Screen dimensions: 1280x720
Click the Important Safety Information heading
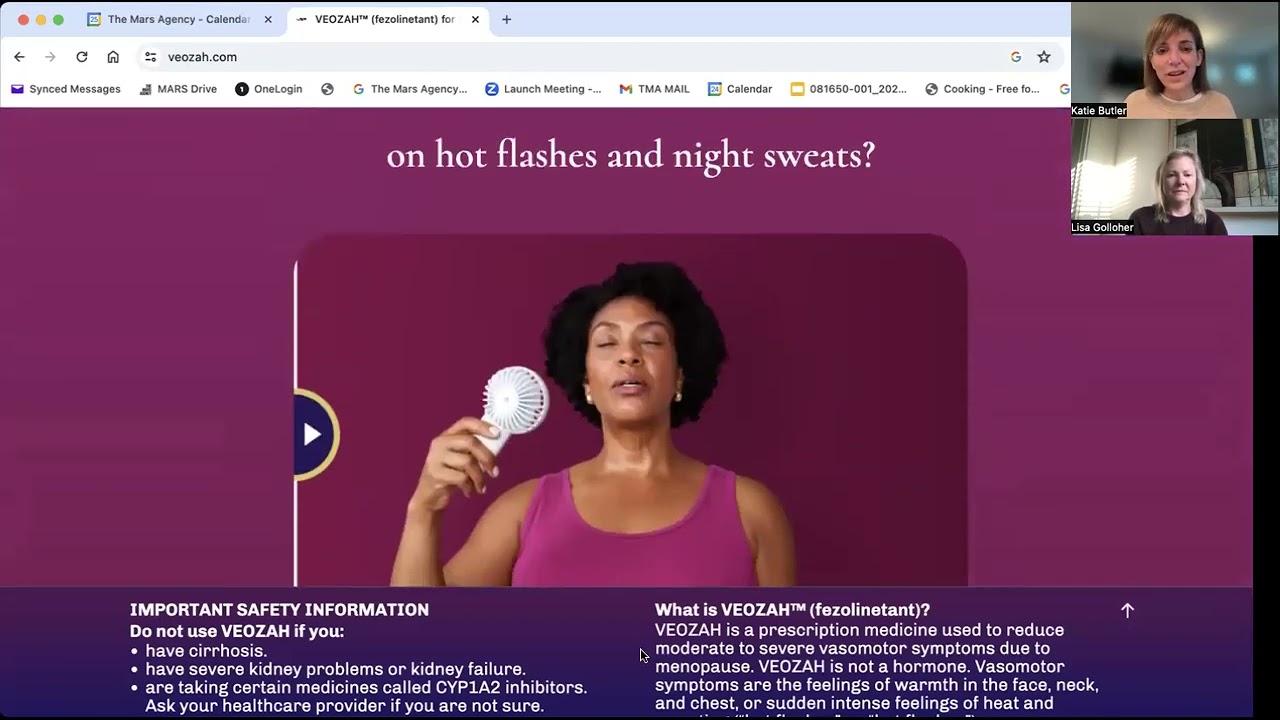(279, 610)
